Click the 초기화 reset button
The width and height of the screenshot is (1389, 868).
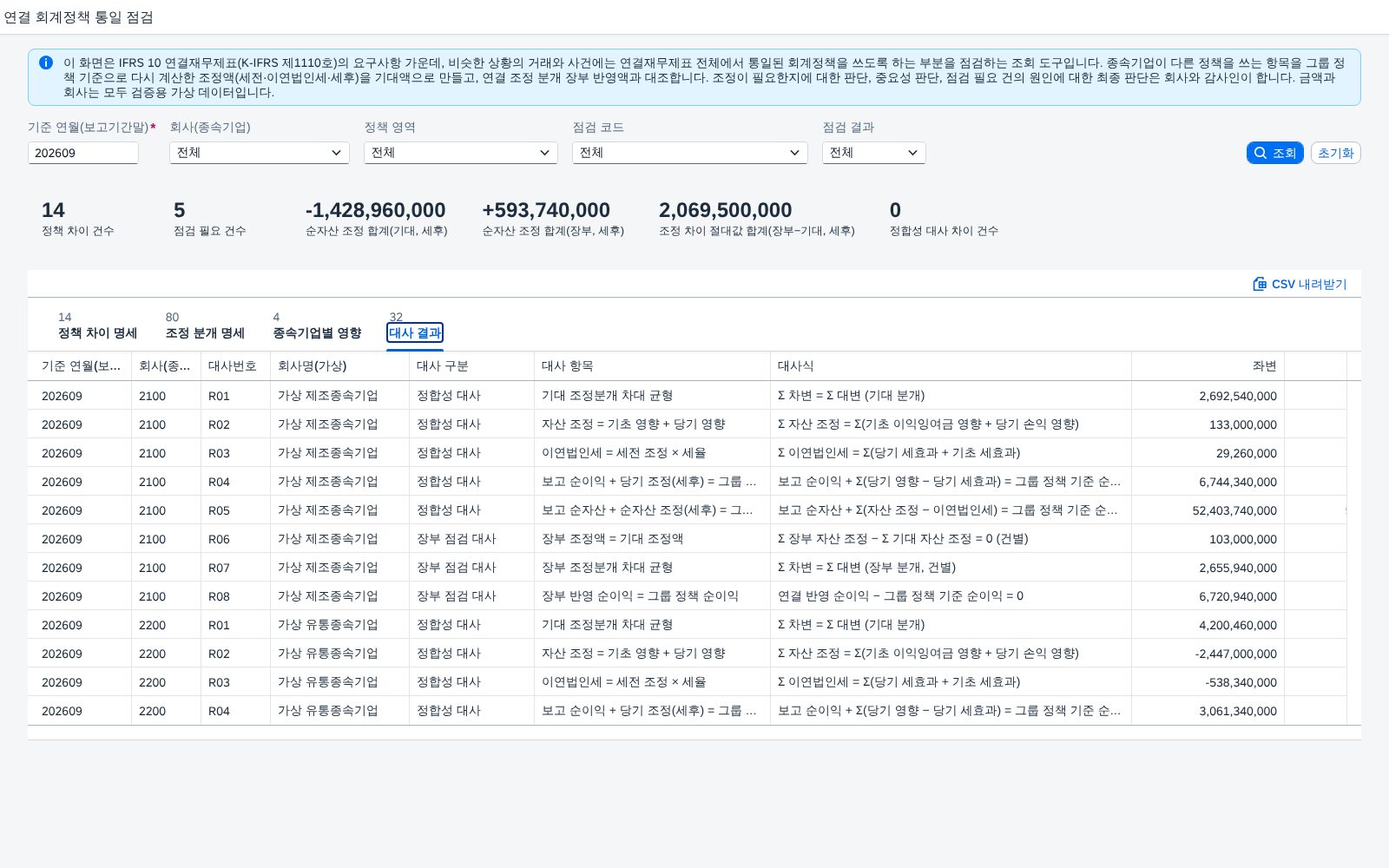(1335, 153)
